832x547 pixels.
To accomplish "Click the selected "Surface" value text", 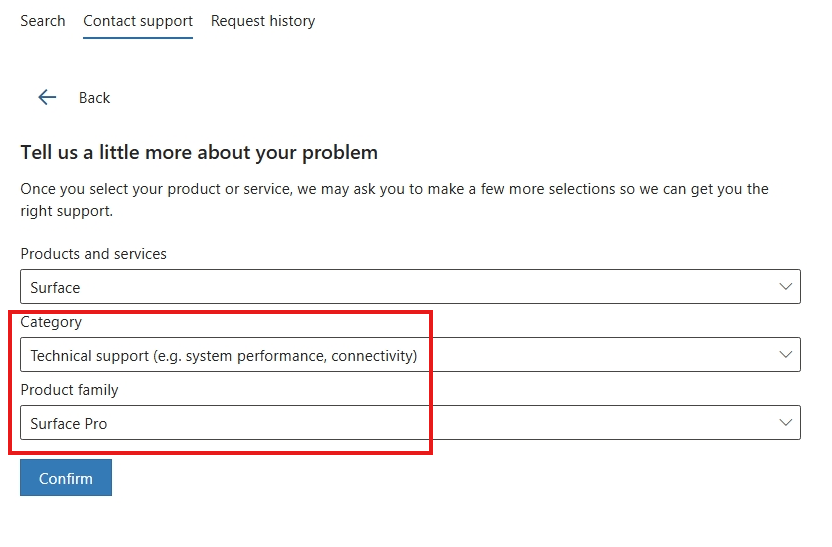I will 55,288.
